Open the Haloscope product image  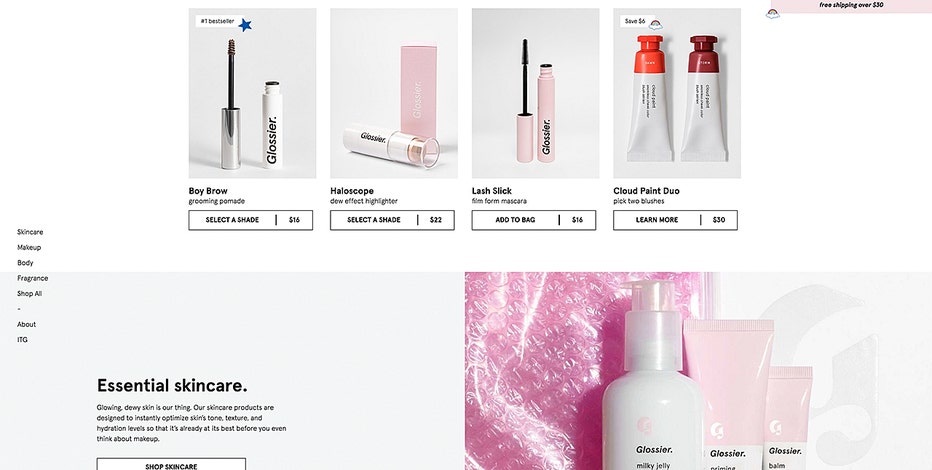[394, 93]
